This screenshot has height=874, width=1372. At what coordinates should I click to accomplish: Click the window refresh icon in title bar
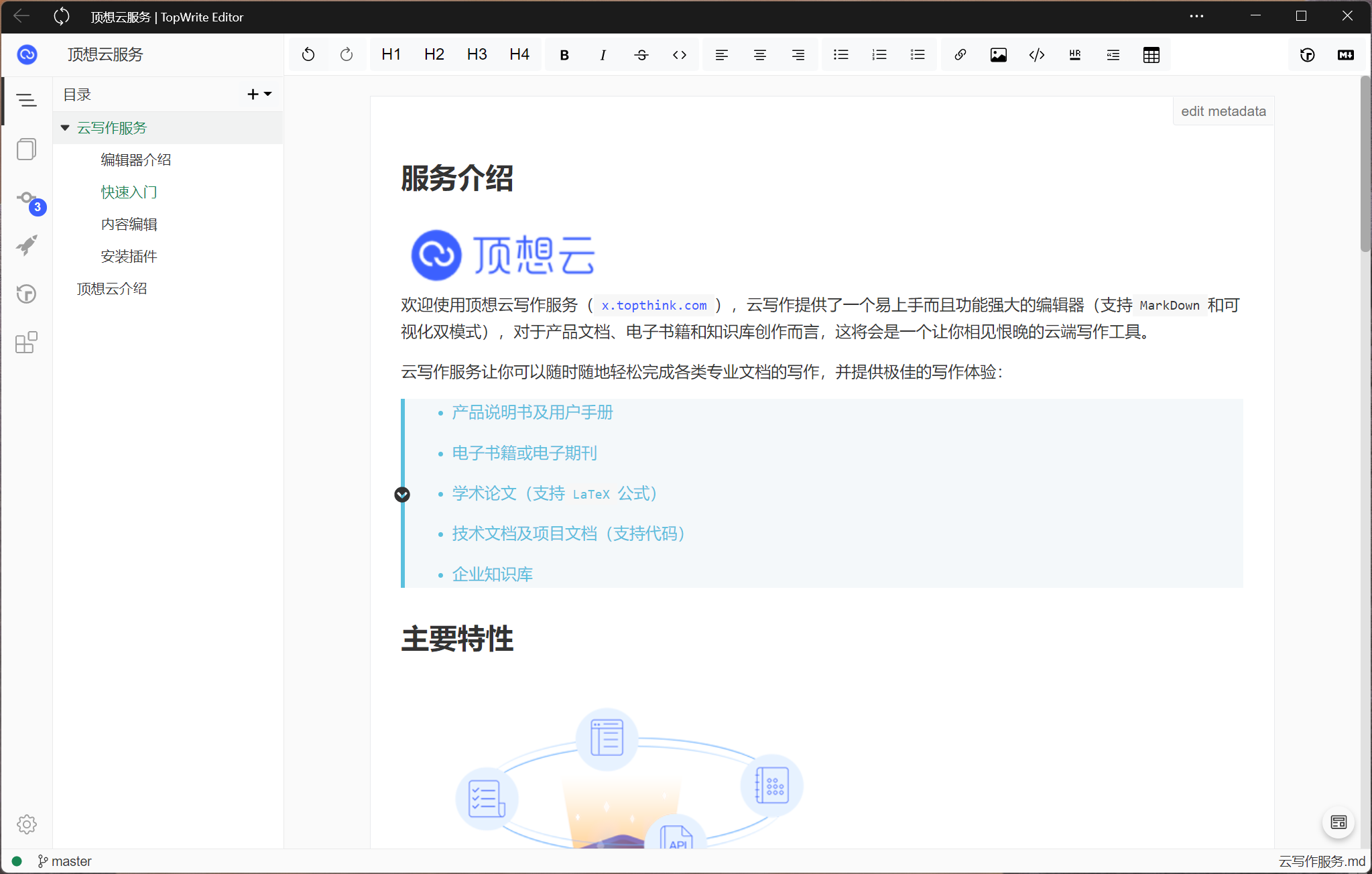coord(62,16)
